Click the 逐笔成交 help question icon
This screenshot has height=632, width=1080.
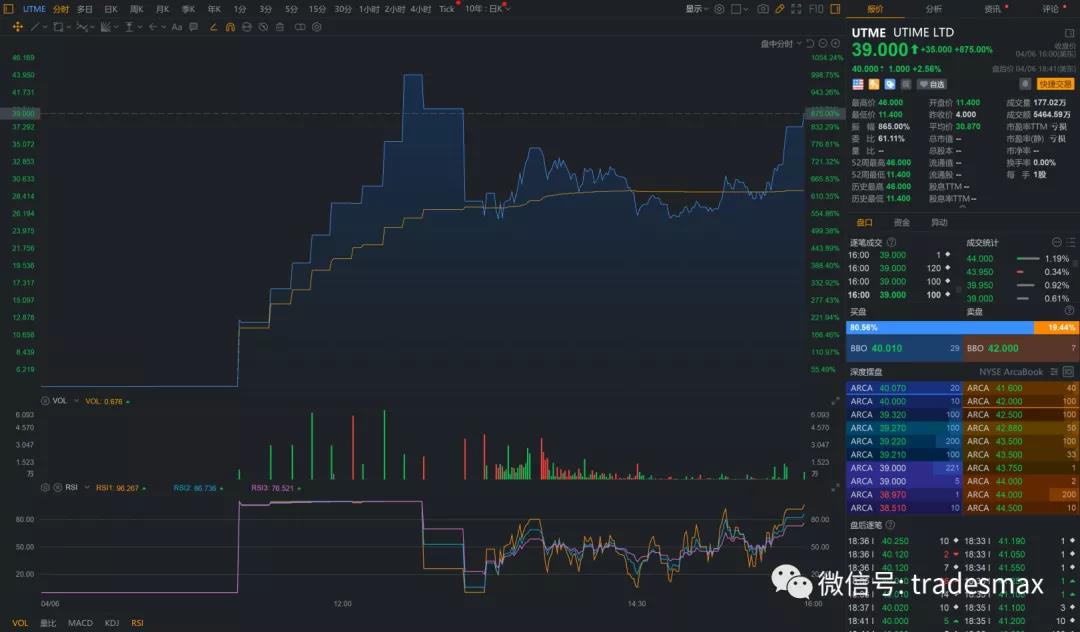(891, 242)
